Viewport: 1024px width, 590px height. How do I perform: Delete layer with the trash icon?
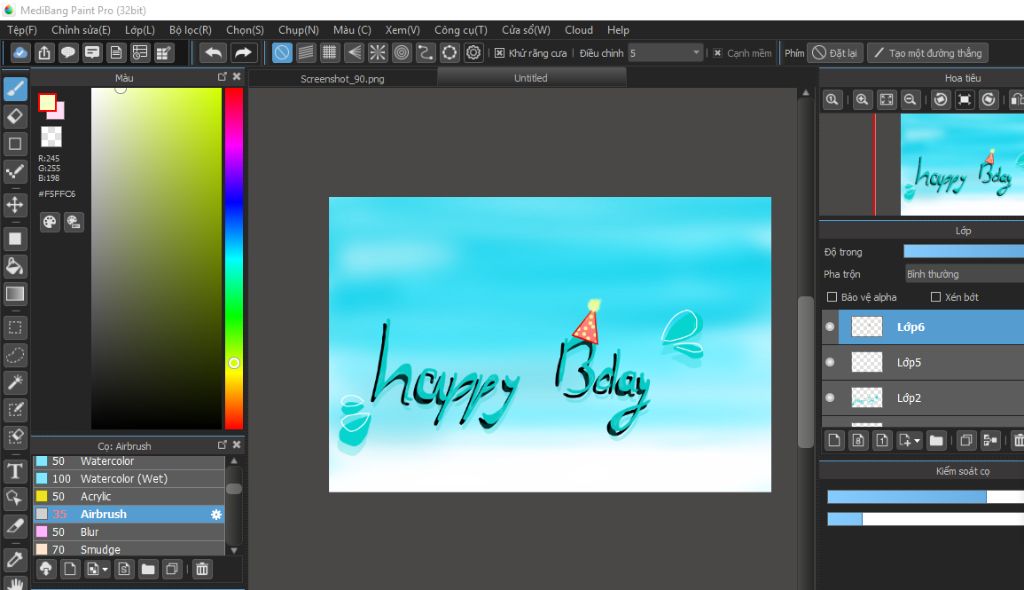[x=1018, y=440]
